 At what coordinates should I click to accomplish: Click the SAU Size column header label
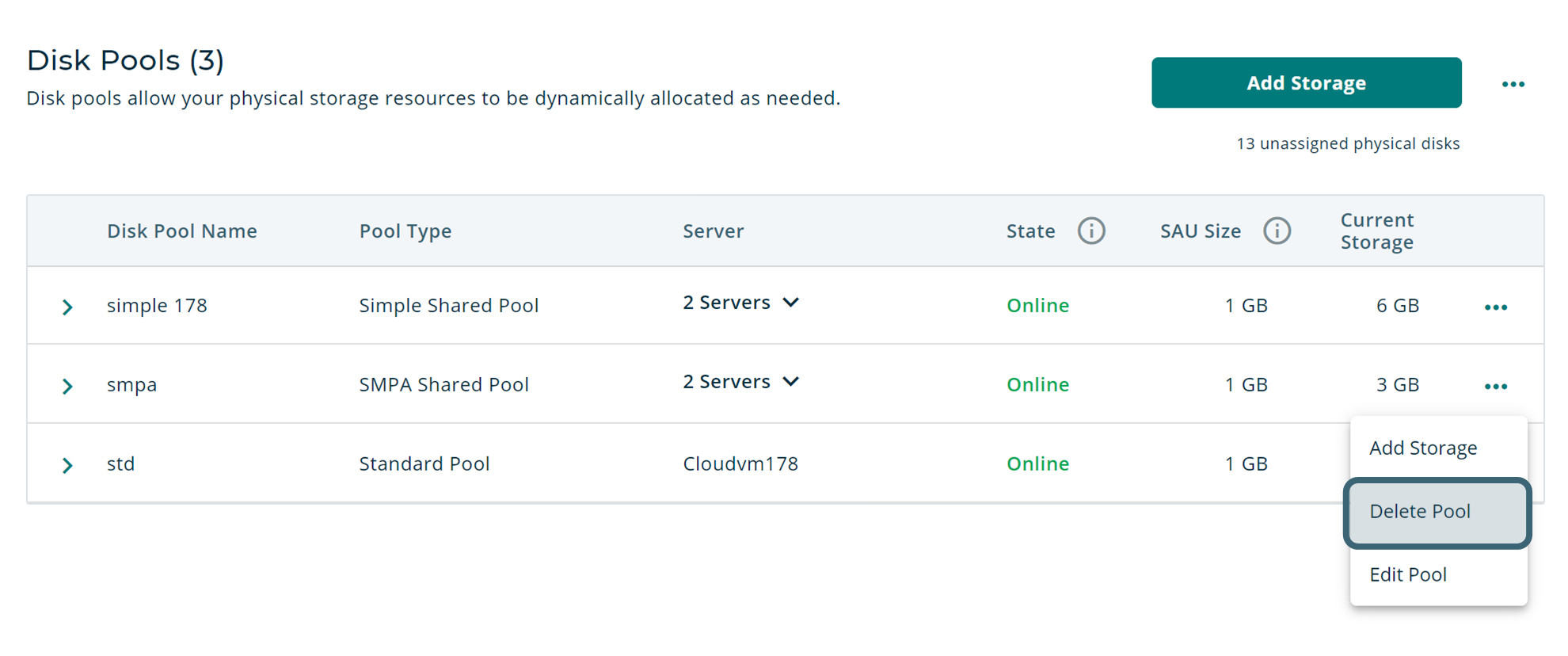(x=1201, y=231)
